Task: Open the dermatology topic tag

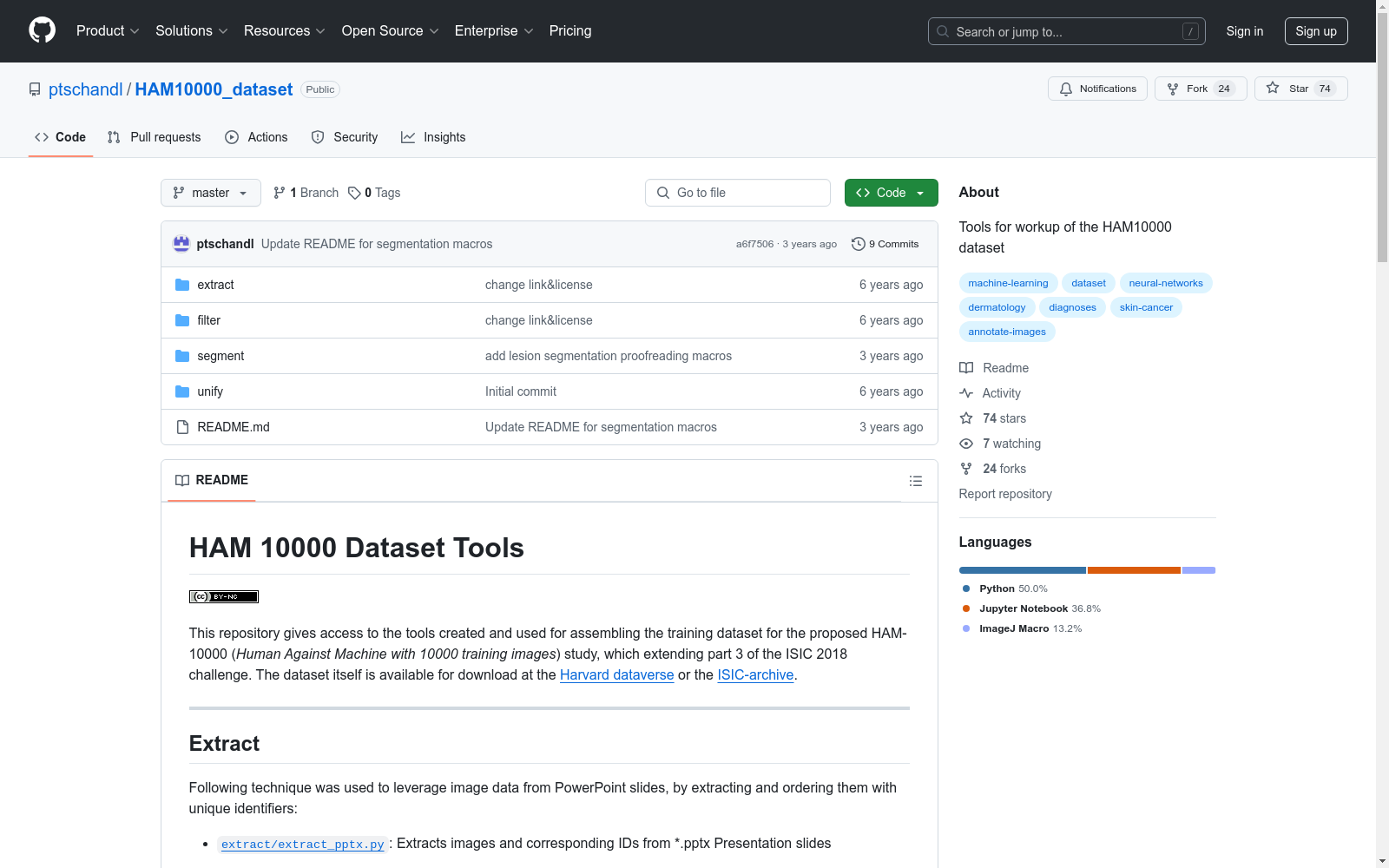Action: 997,307
